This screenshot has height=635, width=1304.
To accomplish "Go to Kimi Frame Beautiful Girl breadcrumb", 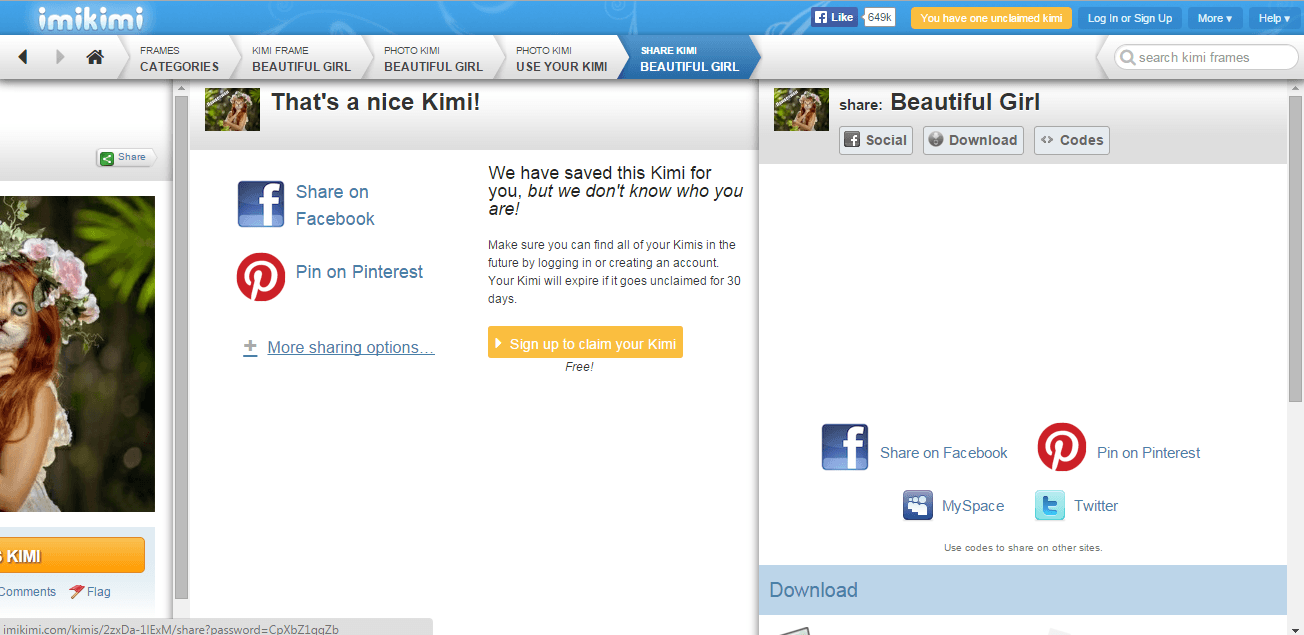I will (x=301, y=58).
